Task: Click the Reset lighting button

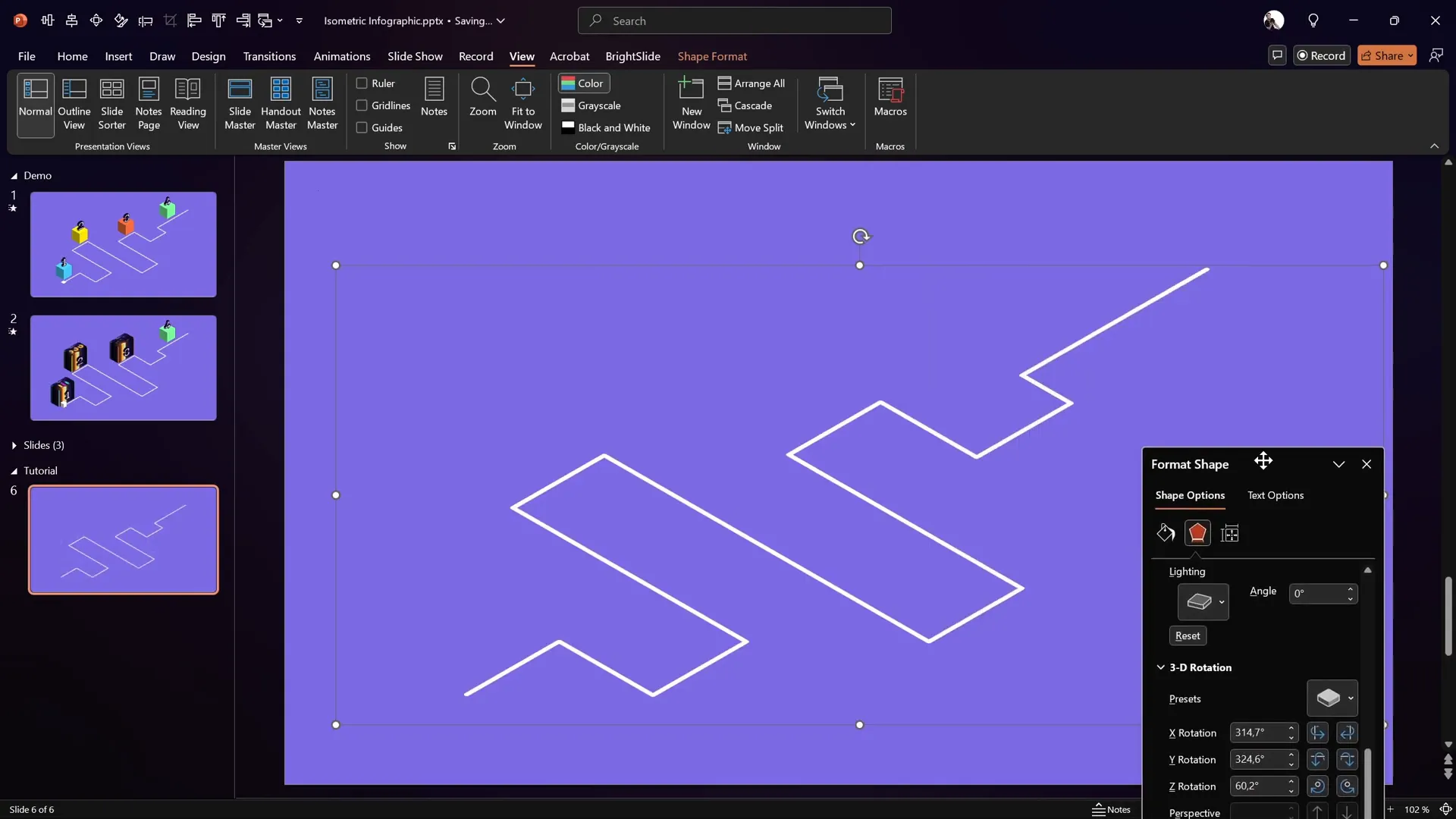Action: (1188, 635)
